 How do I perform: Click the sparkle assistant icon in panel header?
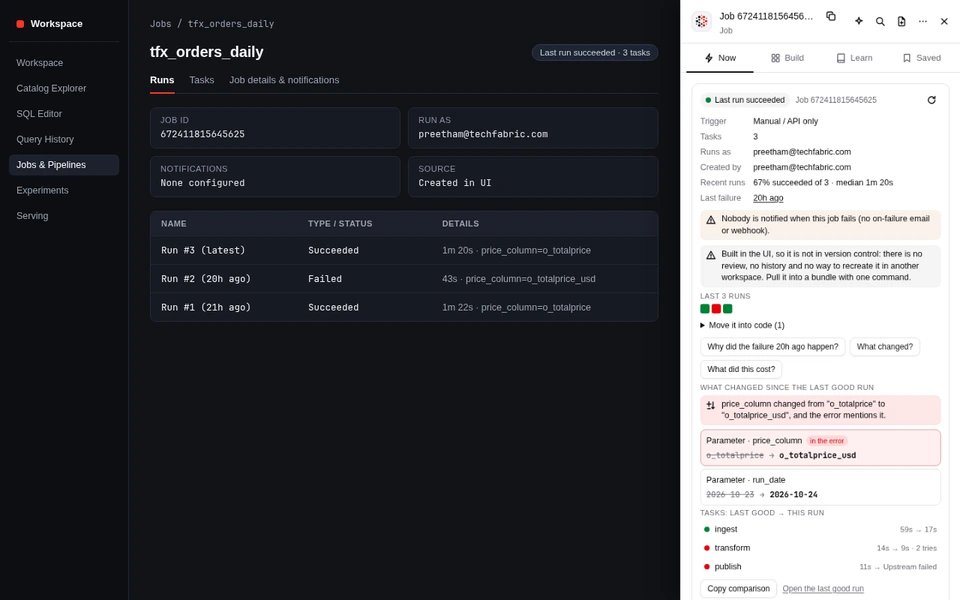click(x=859, y=21)
